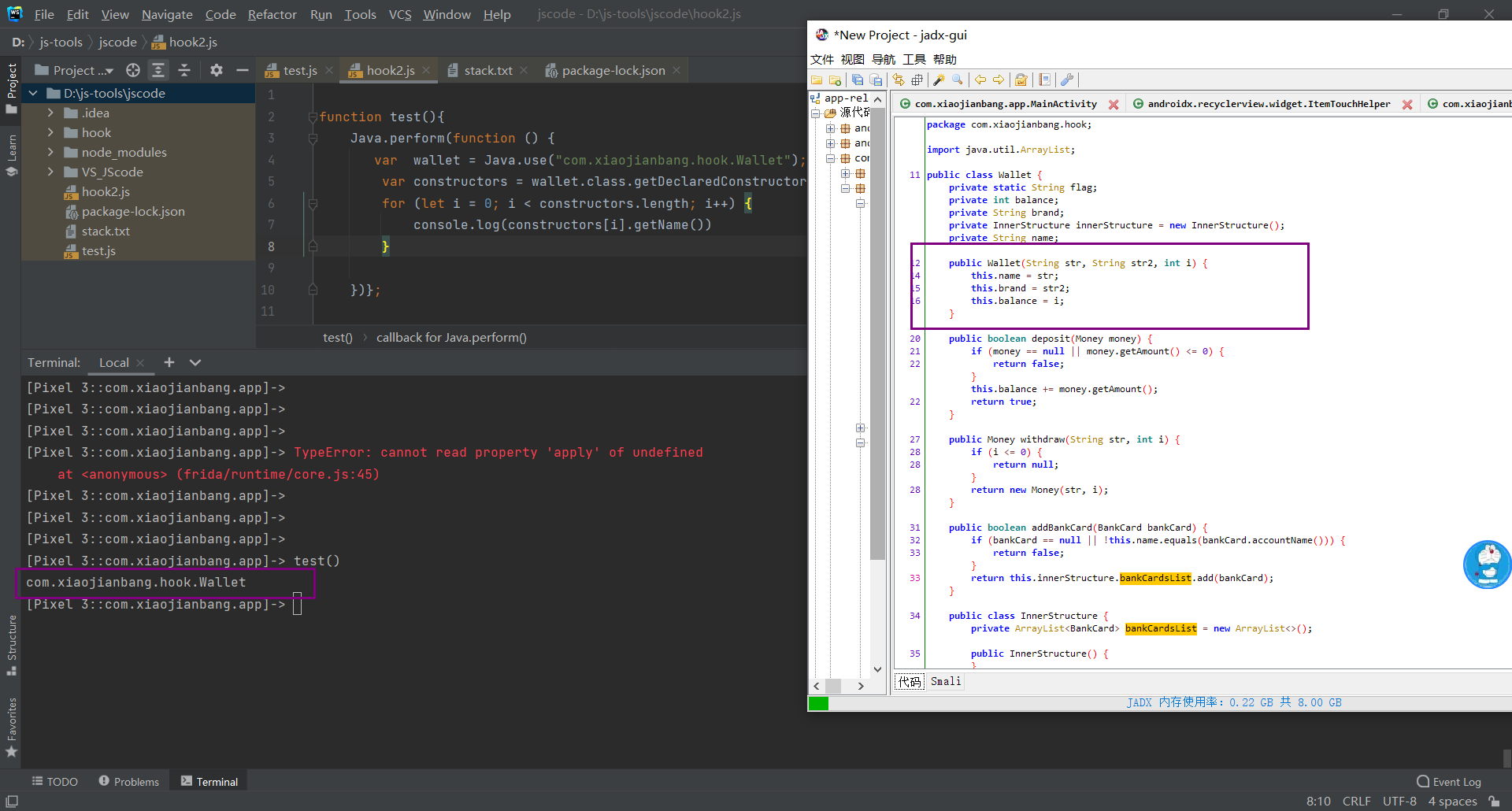The height and width of the screenshot is (811, 1512).
Task: Click callback for Java.perform() breadcrumb
Action: click(x=451, y=337)
